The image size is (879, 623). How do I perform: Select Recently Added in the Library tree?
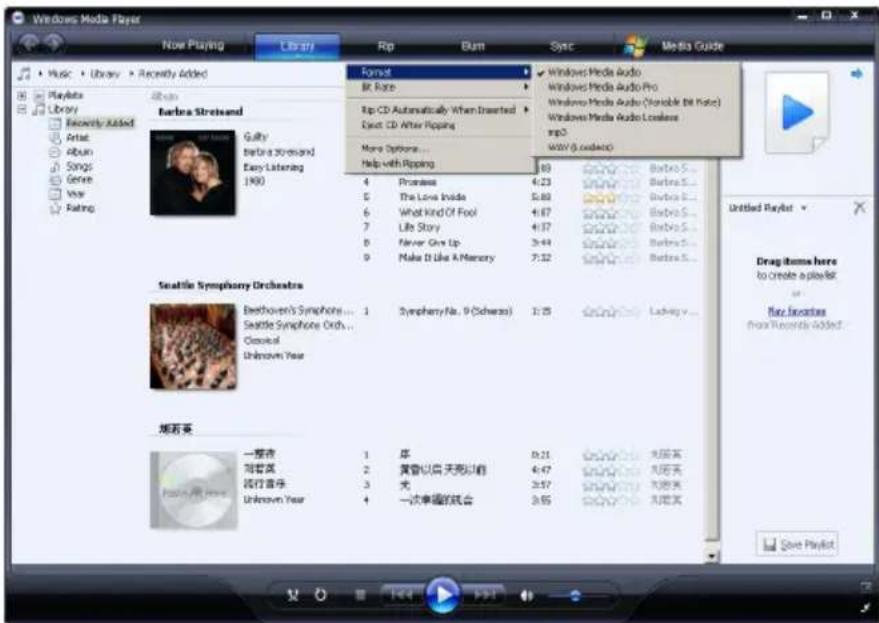point(100,123)
